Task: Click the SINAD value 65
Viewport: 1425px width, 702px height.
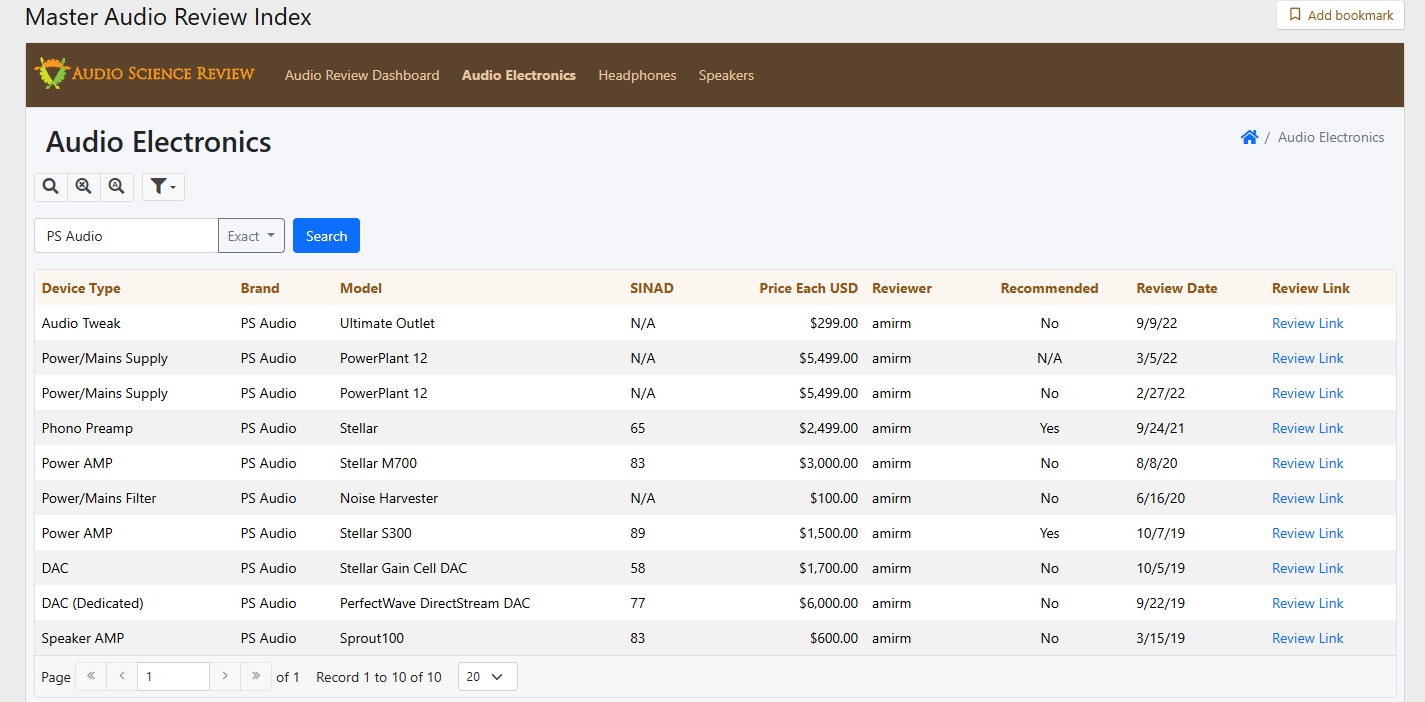Action: click(638, 428)
